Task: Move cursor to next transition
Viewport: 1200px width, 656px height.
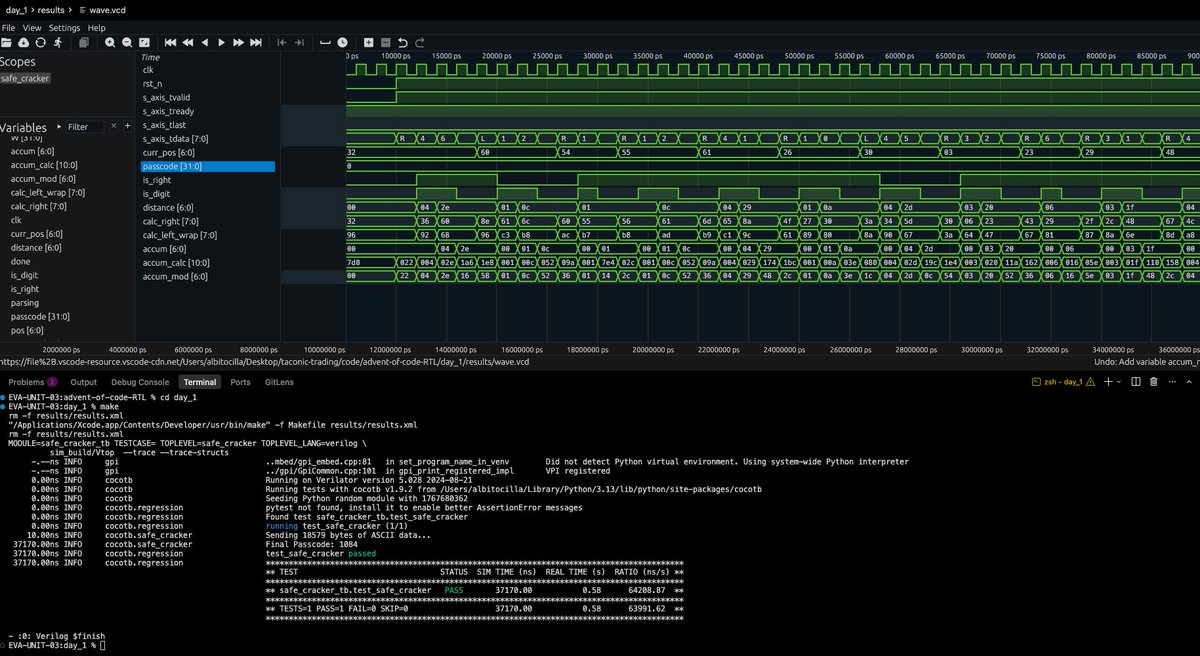Action: coord(299,43)
